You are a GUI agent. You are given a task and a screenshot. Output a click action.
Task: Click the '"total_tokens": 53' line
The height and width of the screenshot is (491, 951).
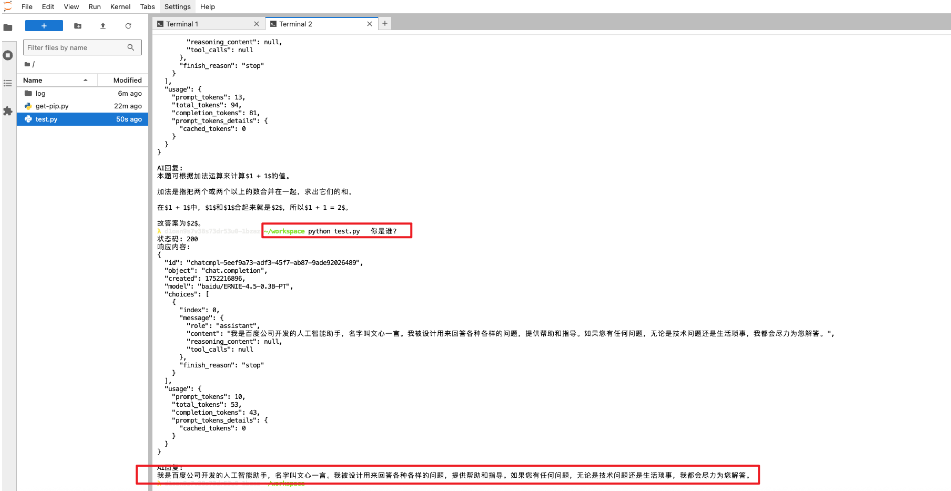[x=206, y=404]
